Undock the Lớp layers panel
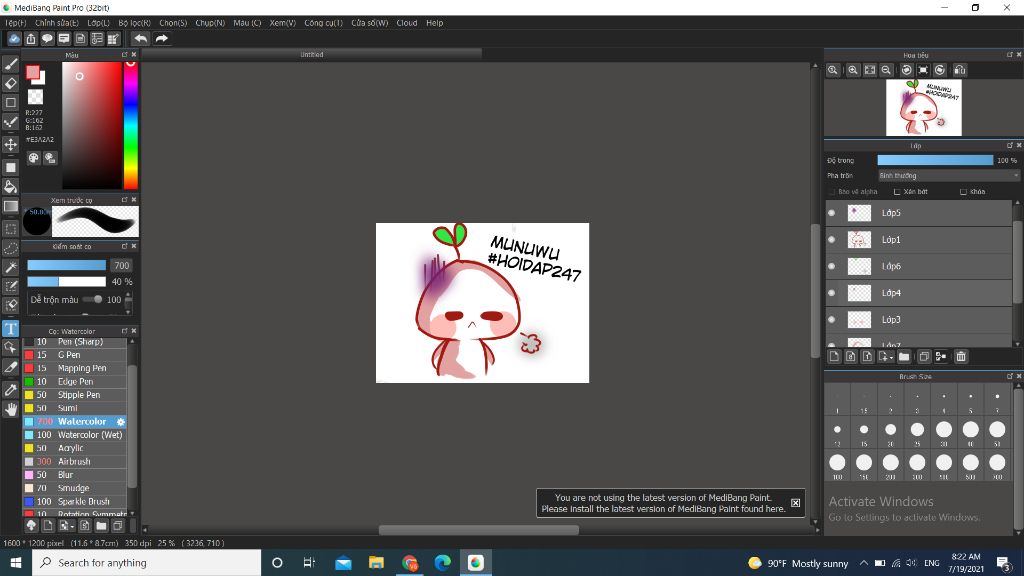This screenshot has width=1024, height=576. (1010, 146)
